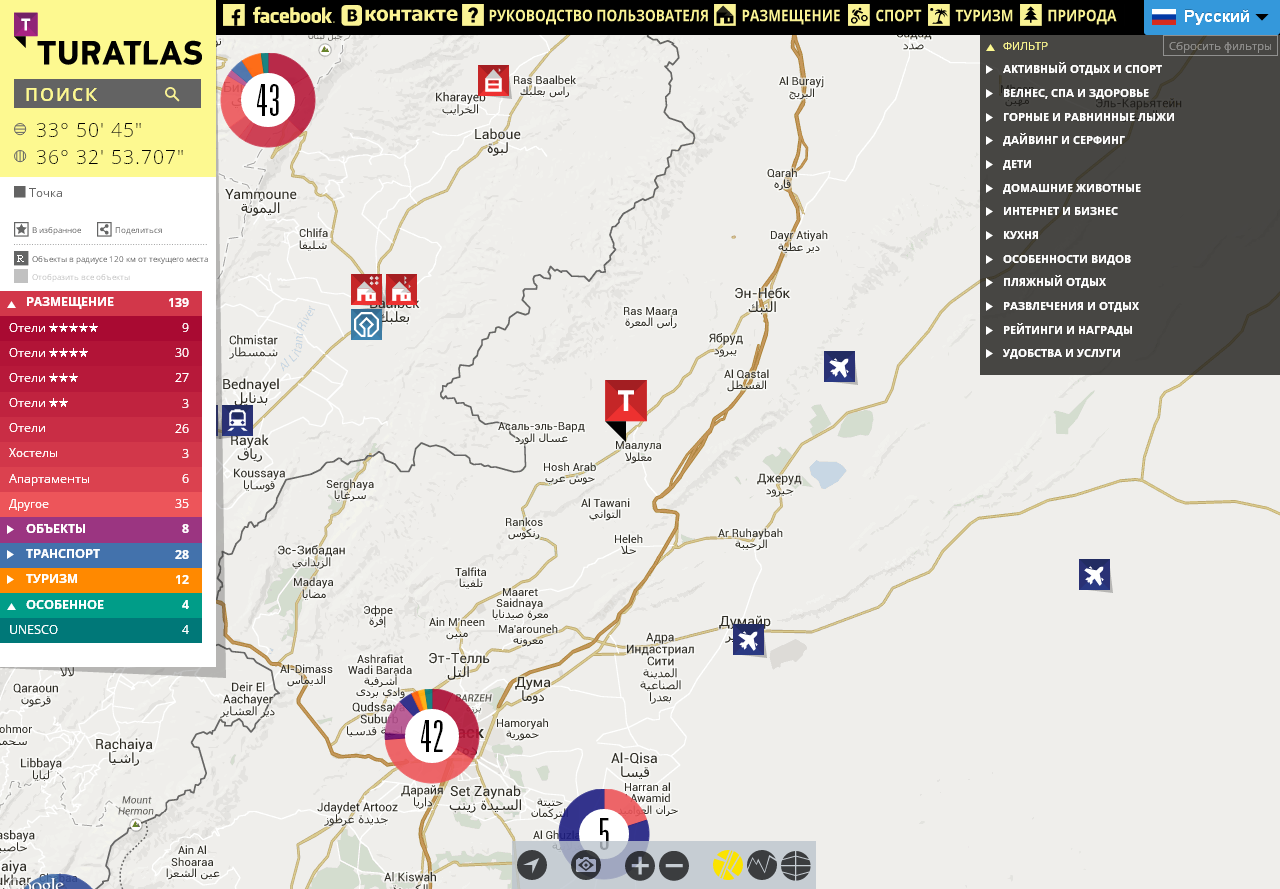Select the Другое accommodation row
This screenshot has height=889, width=1280.
[x=101, y=504]
